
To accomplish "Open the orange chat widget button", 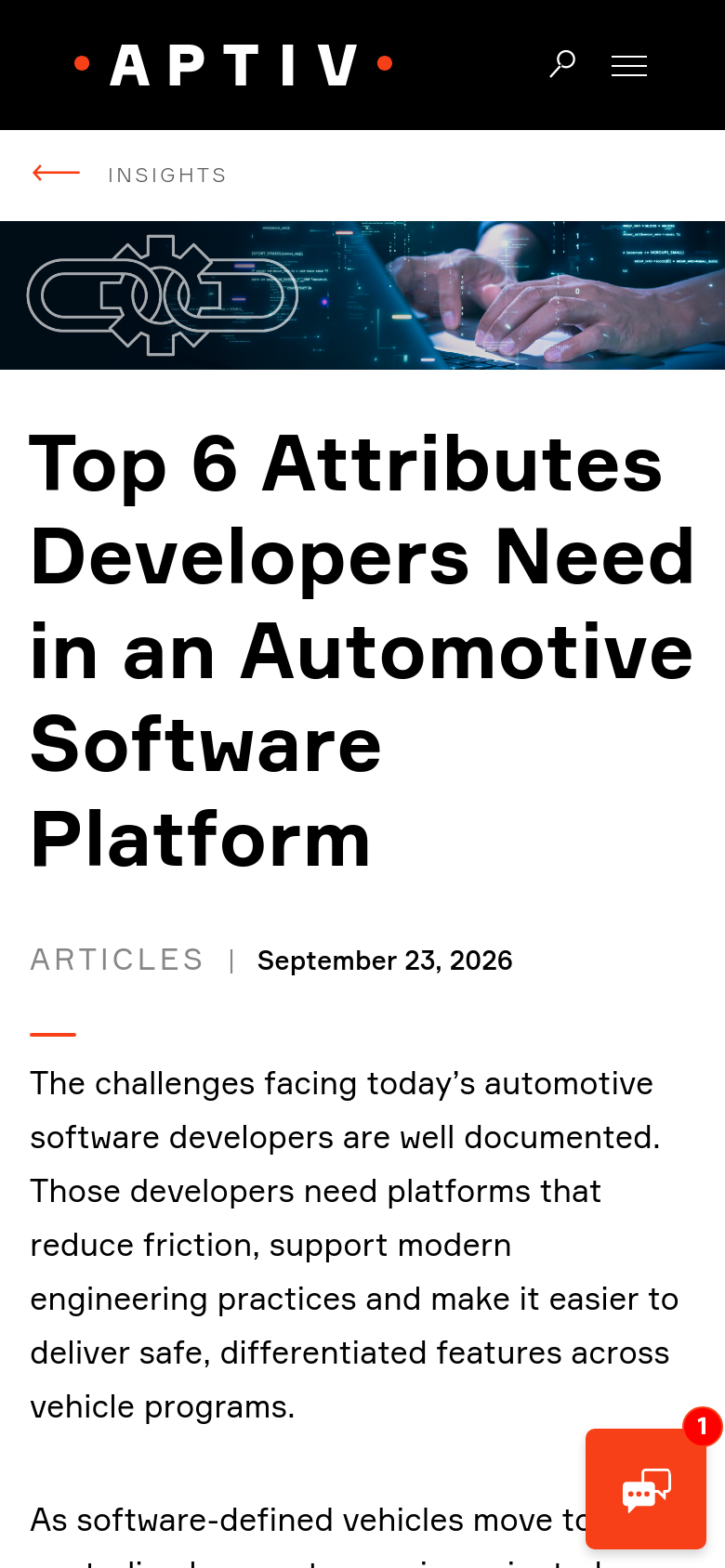I will click(x=646, y=1489).
